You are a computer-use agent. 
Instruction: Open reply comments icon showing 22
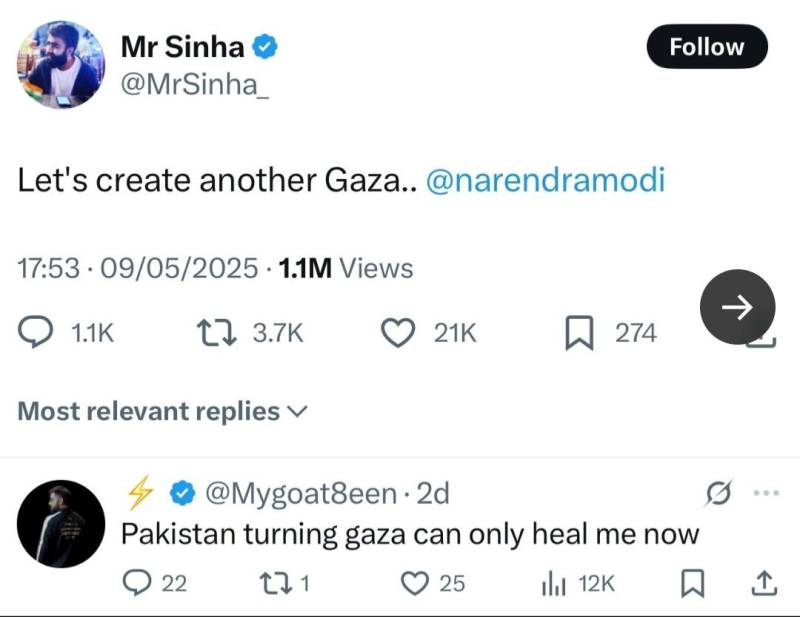coord(137,583)
